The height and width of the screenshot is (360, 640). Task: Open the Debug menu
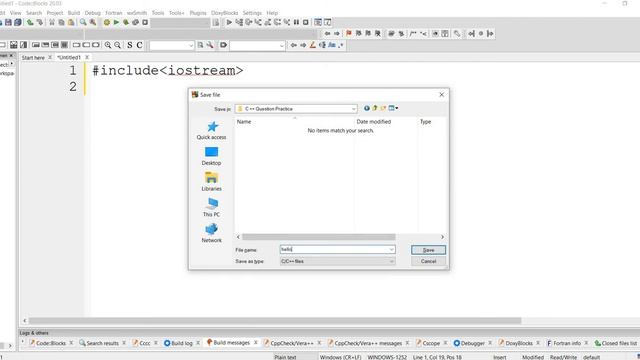93,13
